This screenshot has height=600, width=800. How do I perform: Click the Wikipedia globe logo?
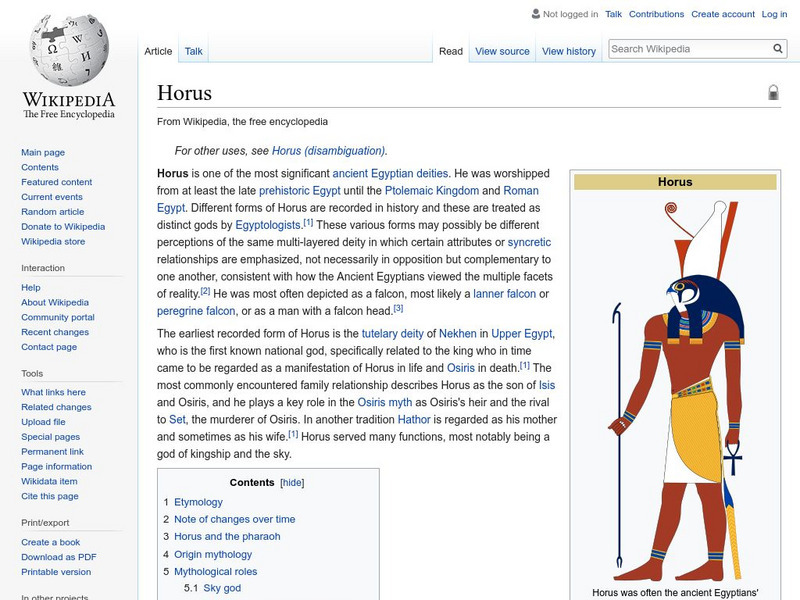(69, 51)
